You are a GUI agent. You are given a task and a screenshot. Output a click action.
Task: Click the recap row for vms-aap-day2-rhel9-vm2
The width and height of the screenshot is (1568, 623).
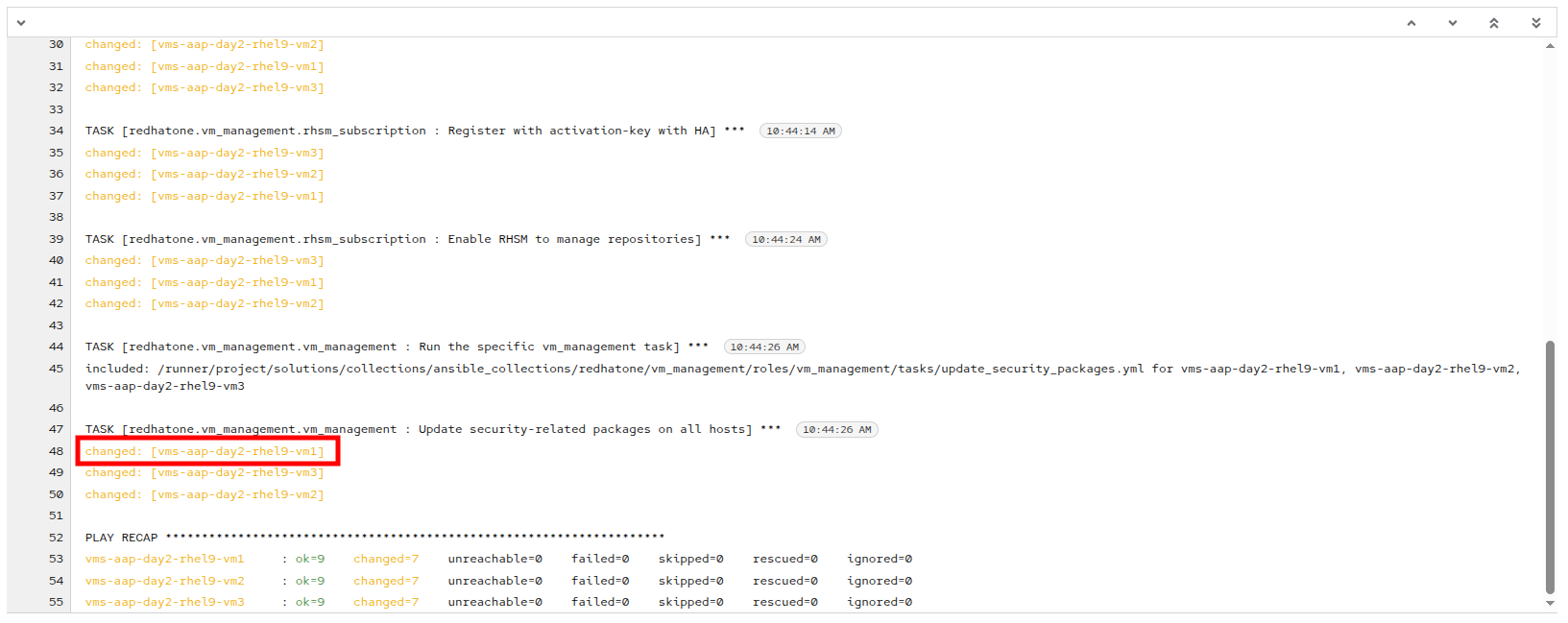tap(498, 581)
